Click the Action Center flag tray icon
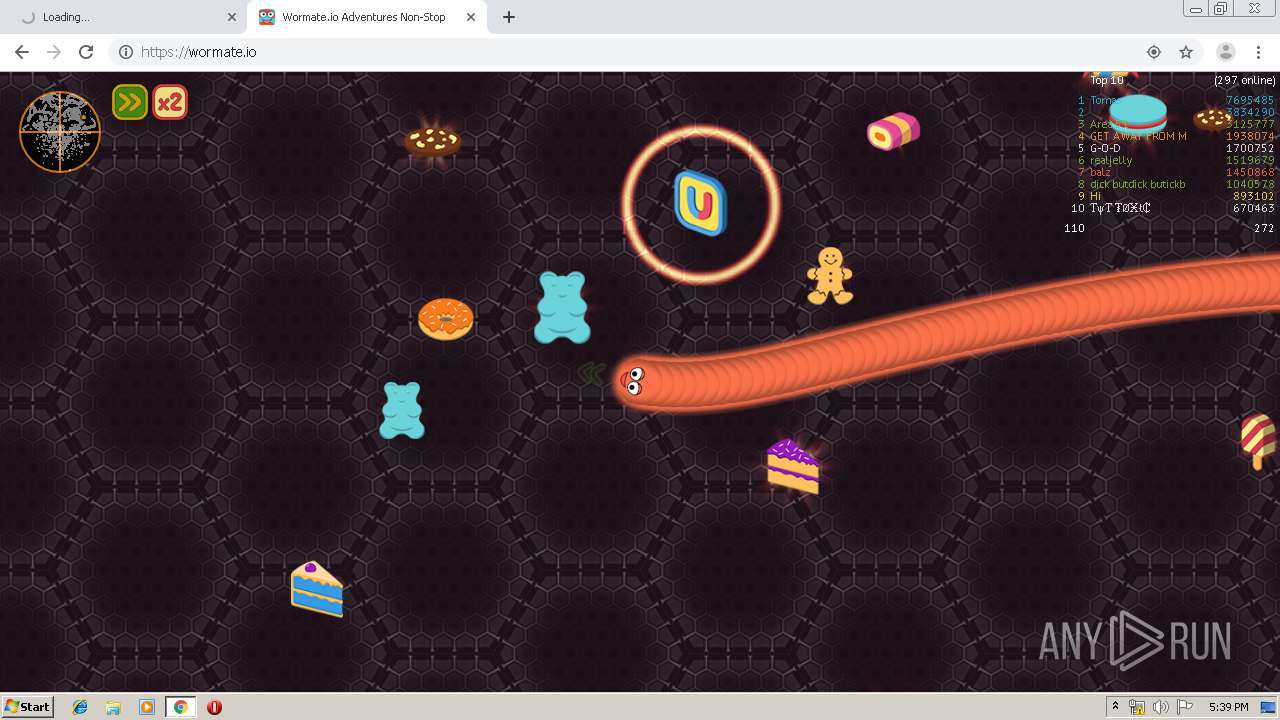 1185,707
